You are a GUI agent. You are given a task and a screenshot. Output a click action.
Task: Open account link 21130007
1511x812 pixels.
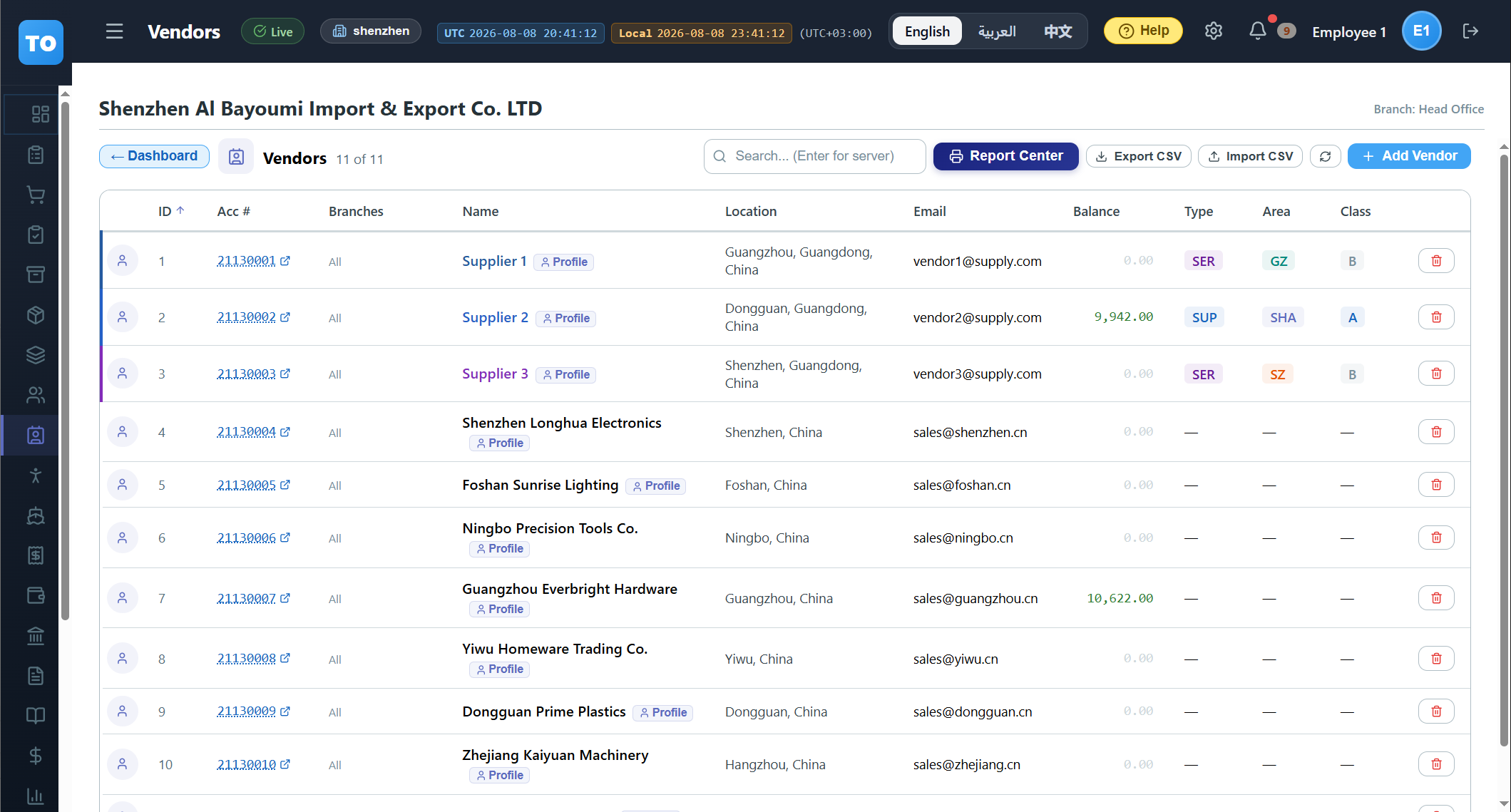pyautogui.click(x=253, y=598)
